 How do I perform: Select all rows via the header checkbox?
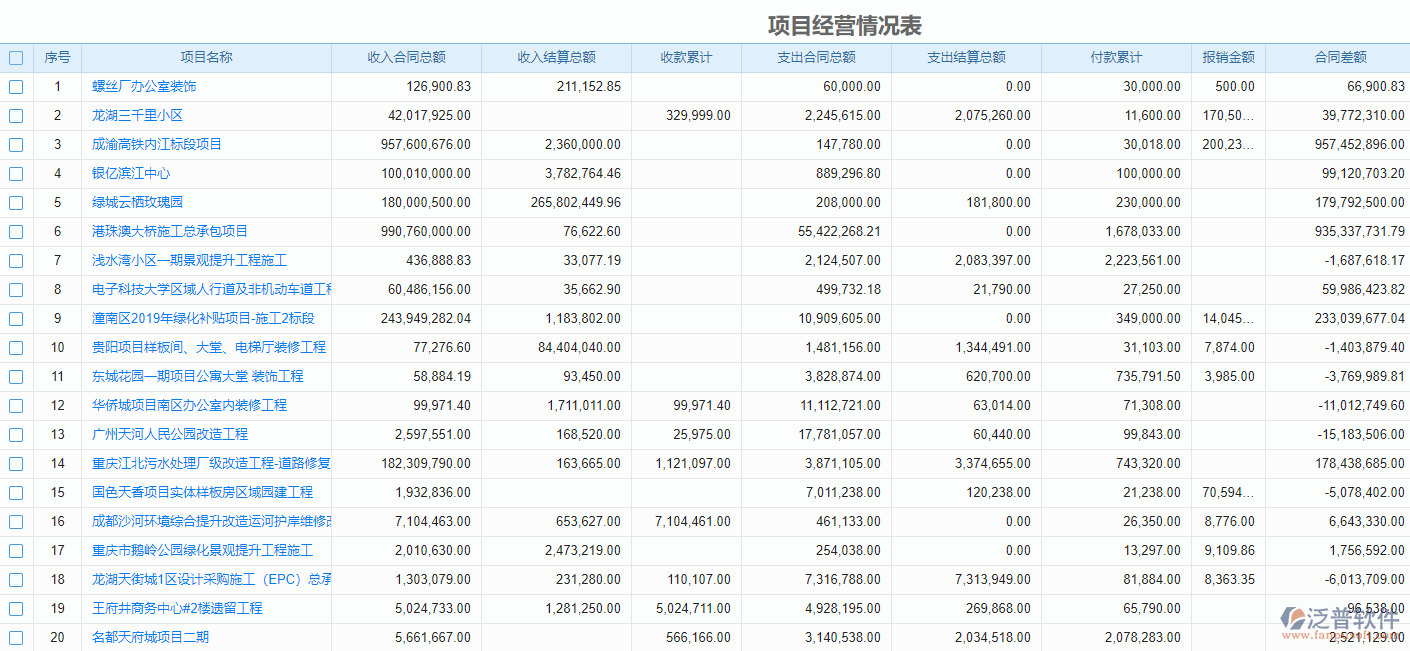16,57
